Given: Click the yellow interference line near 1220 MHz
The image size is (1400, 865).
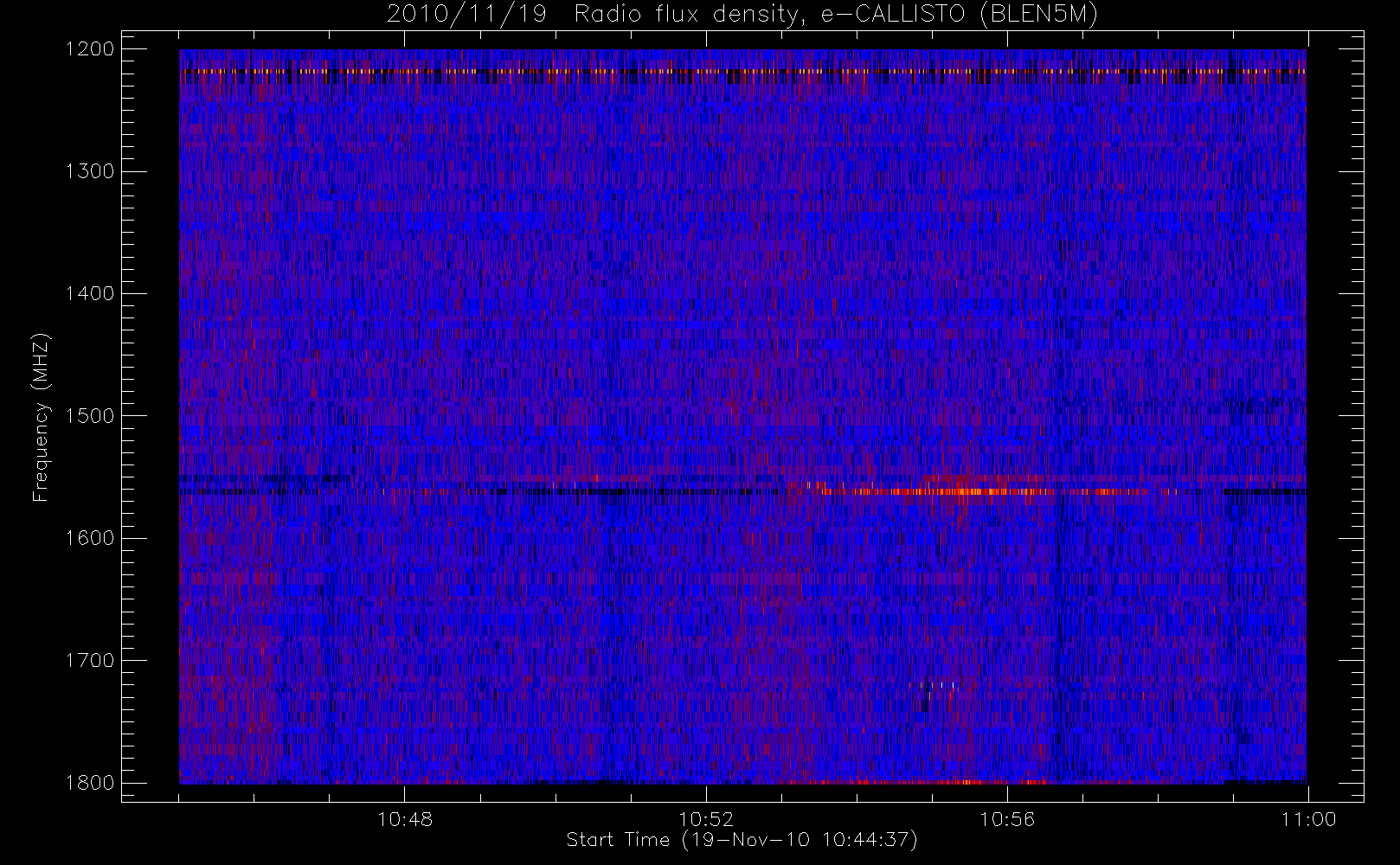Looking at the screenshot, I should tap(742, 71).
